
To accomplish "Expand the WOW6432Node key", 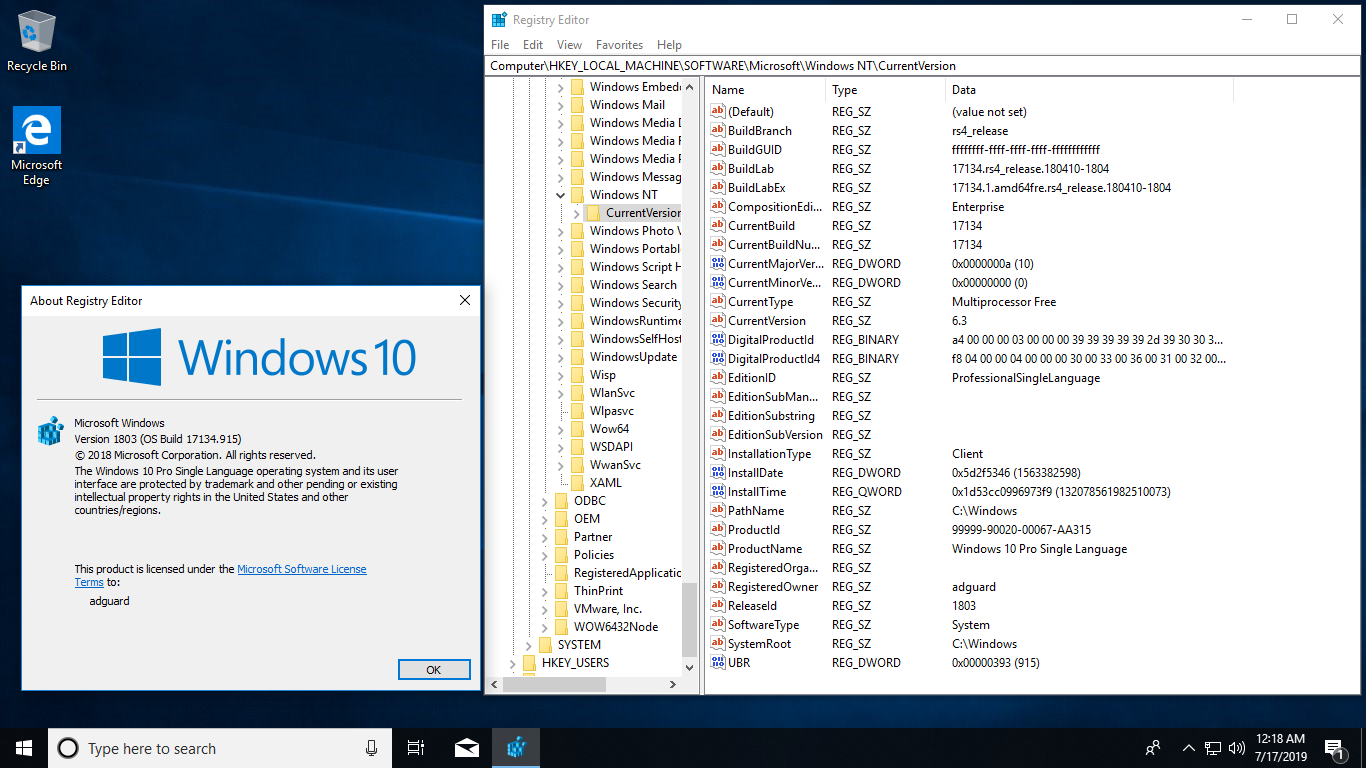I will click(545, 627).
